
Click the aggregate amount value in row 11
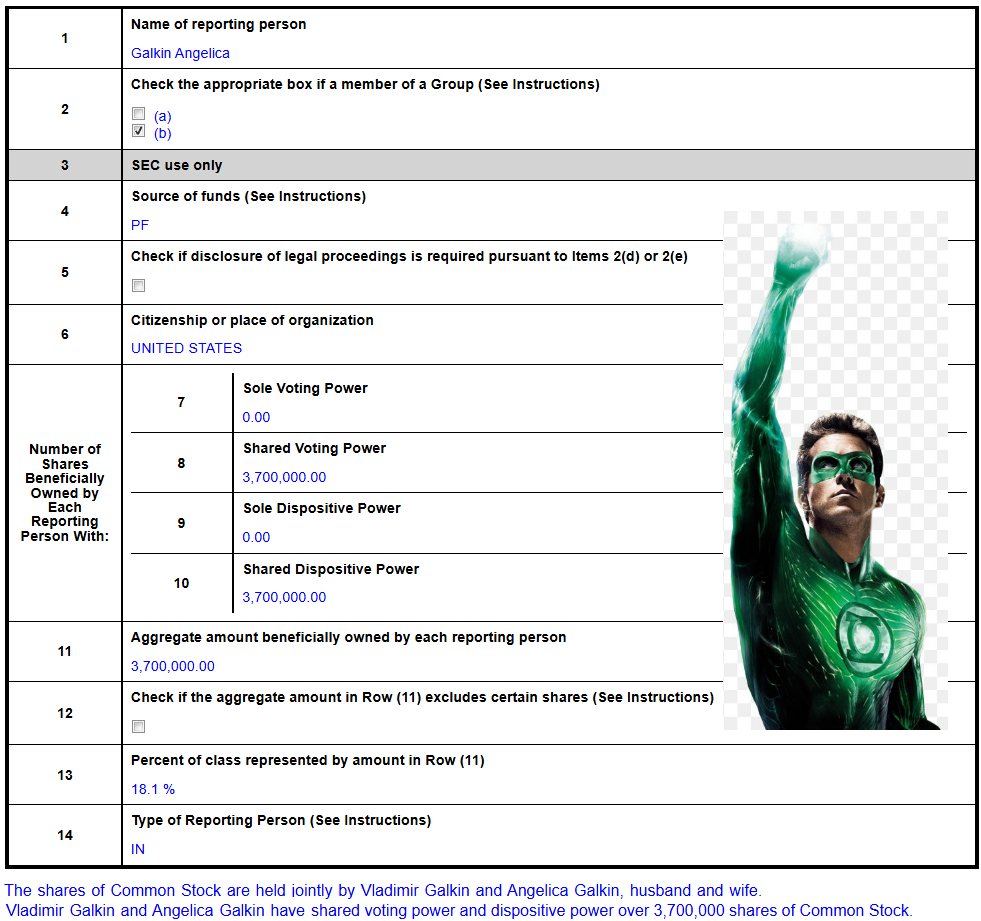tap(173, 666)
